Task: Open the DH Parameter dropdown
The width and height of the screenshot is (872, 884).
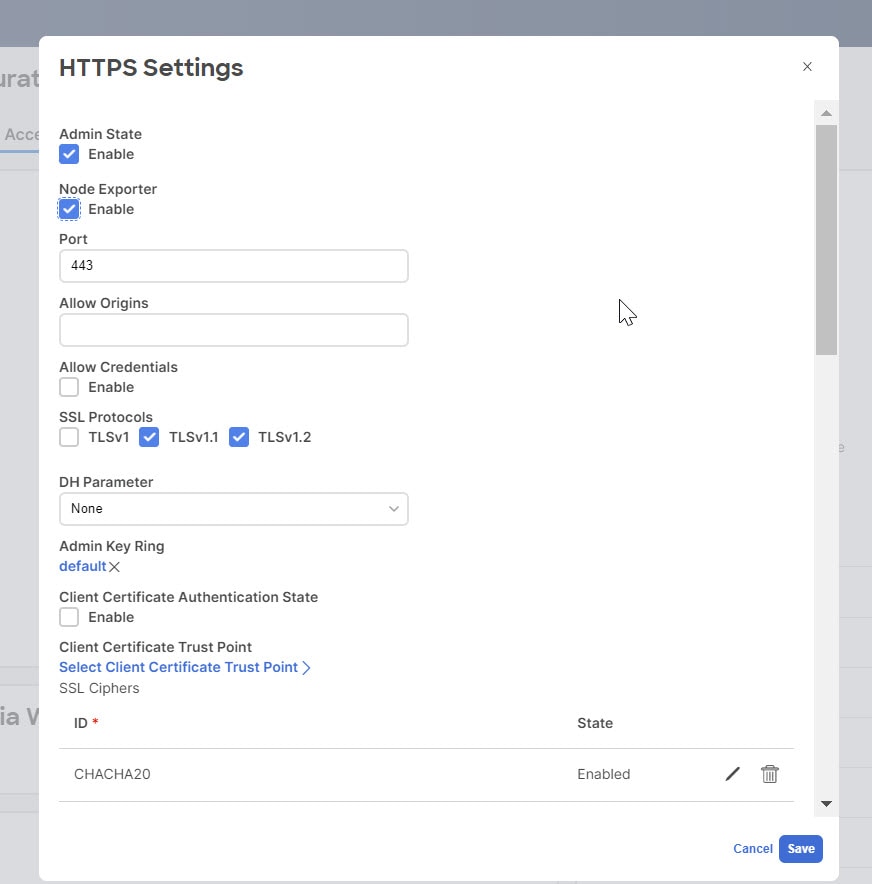Action: coord(233,509)
